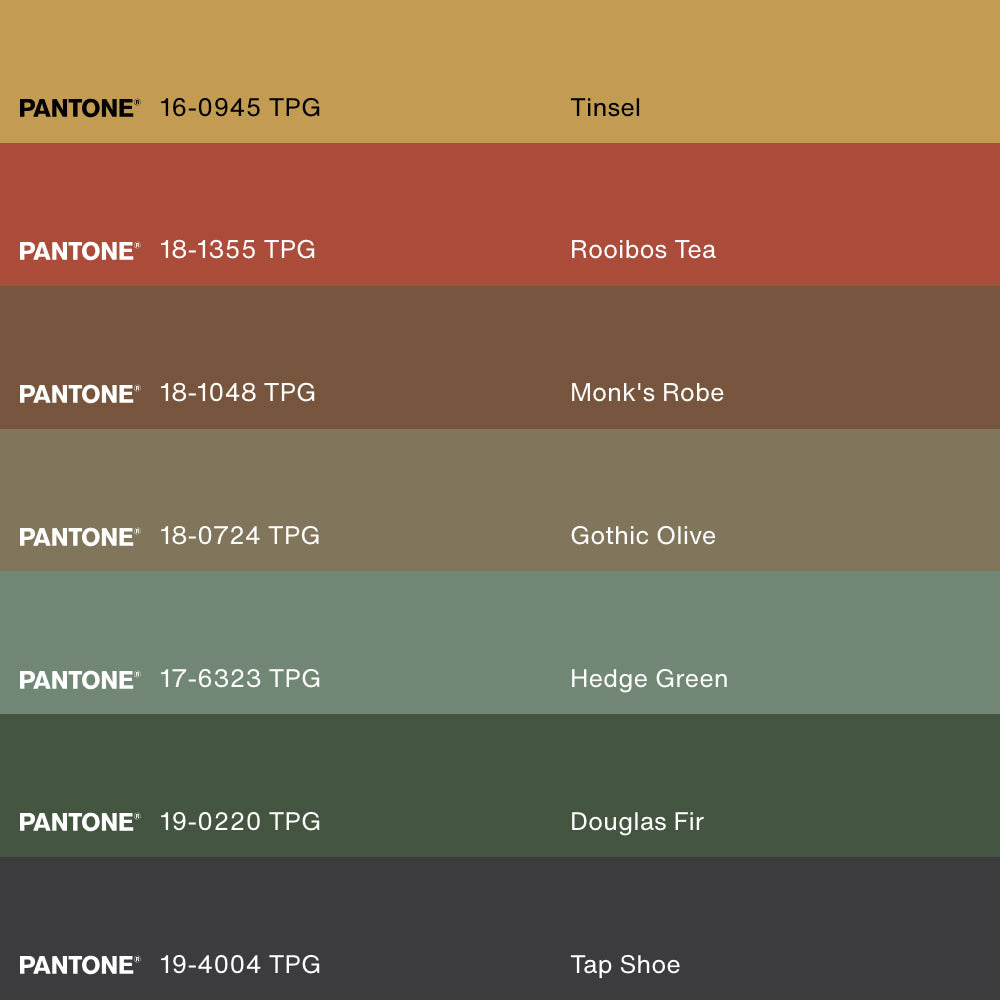Select the code text 18-1355 TPG
1000x1000 pixels.
click(237, 250)
